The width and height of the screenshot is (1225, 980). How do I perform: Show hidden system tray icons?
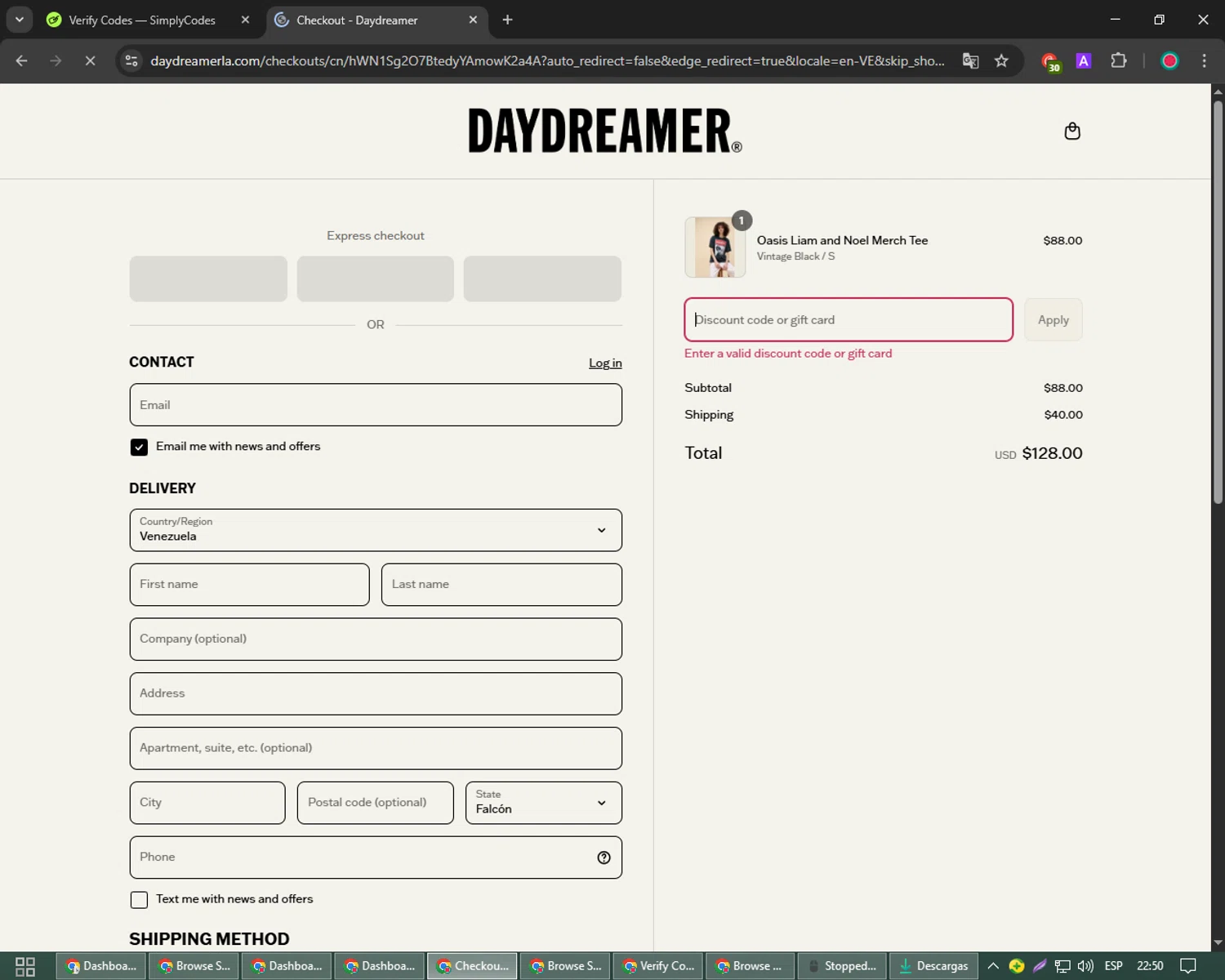[x=993, y=966]
